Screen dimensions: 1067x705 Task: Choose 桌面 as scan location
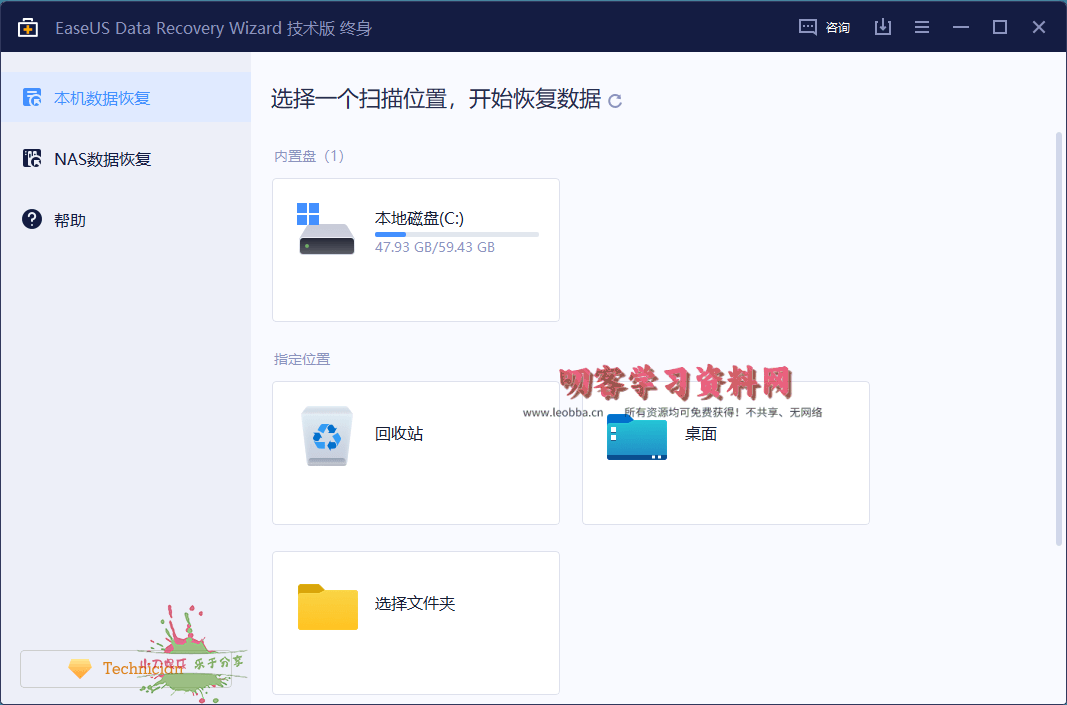coord(725,453)
